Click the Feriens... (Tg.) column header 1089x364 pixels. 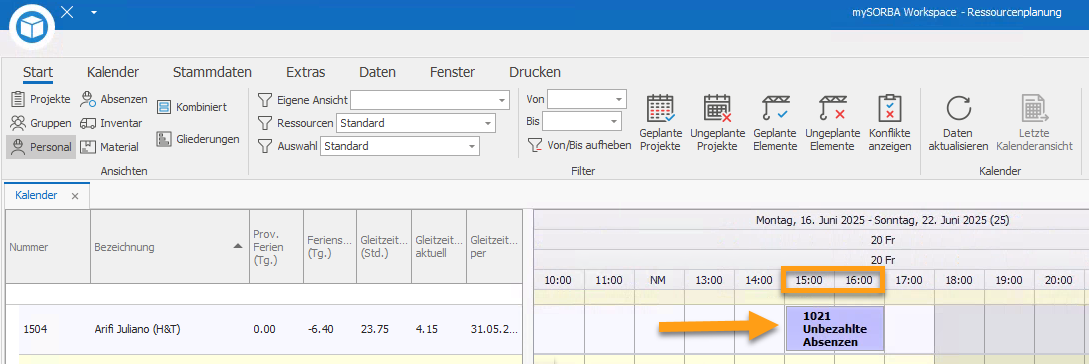point(330,247)
